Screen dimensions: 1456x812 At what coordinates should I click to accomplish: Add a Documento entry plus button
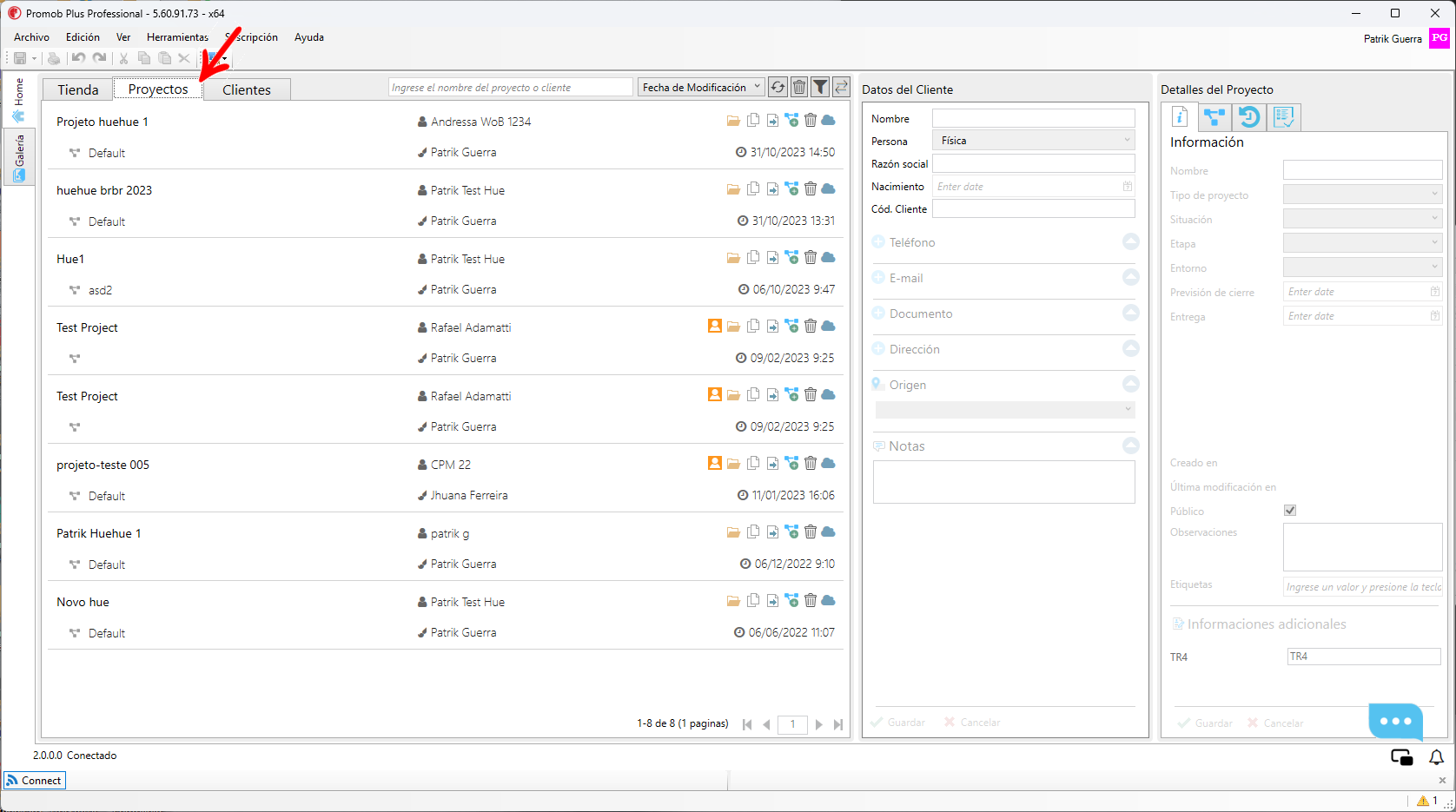click(878, 314)
